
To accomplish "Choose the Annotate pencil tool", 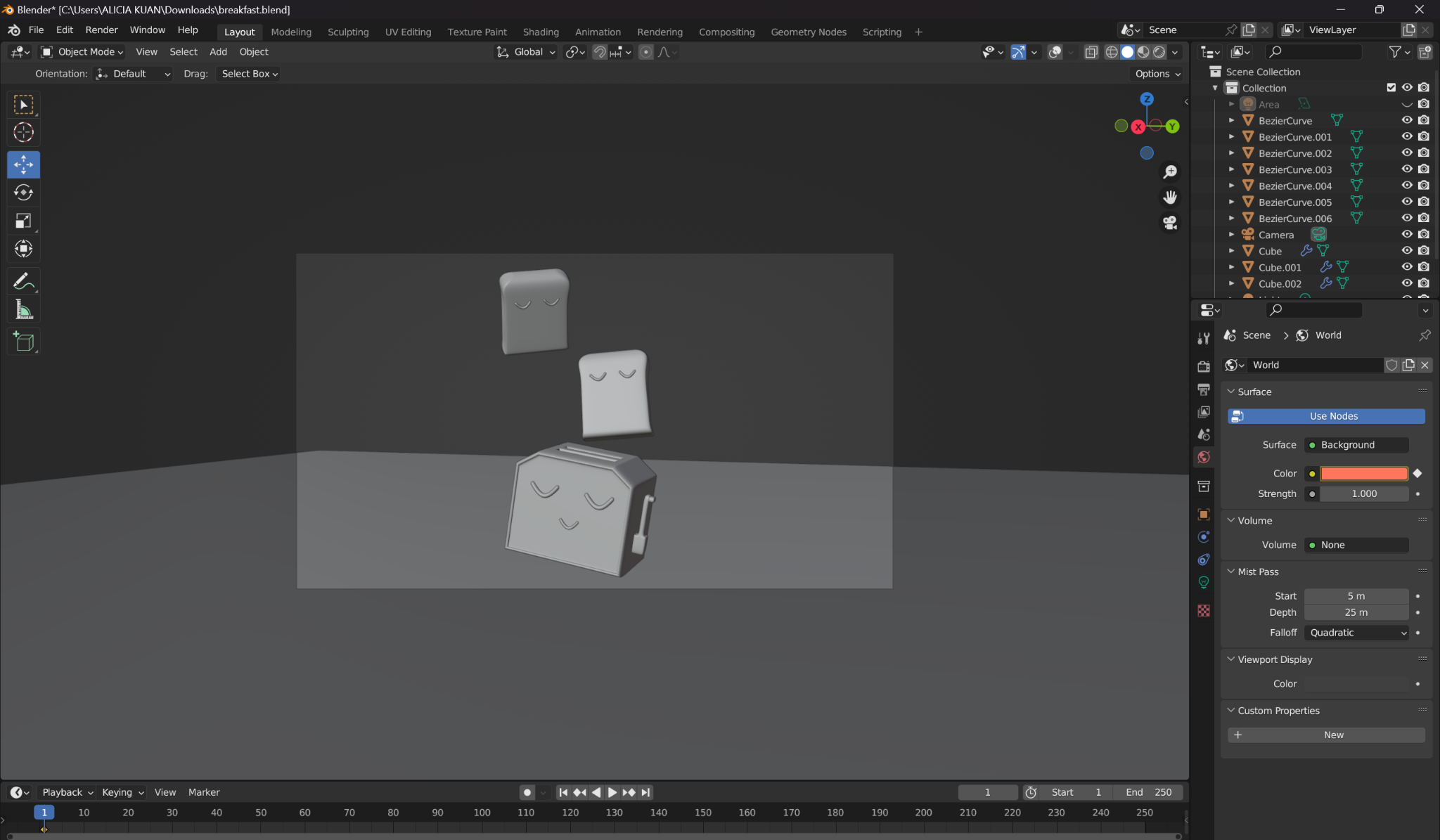I will click(23, 282).
